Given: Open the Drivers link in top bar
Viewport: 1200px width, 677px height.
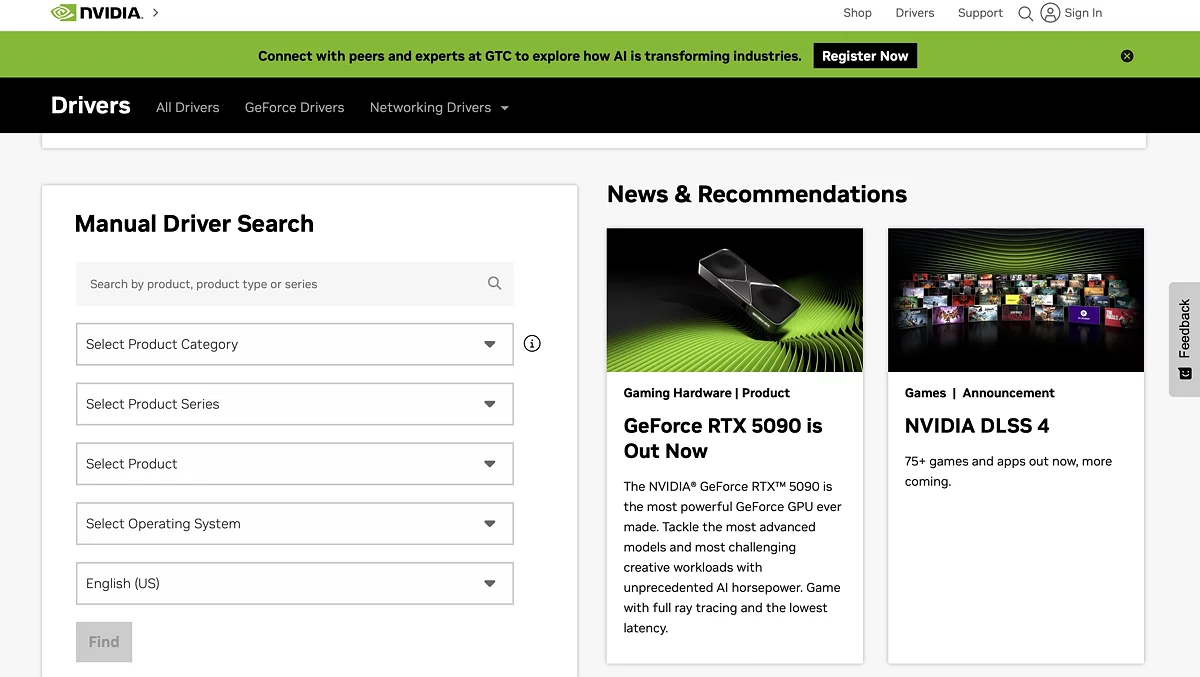Looking at the screenshot, I should pyautogui.click(x=915, y=13).
